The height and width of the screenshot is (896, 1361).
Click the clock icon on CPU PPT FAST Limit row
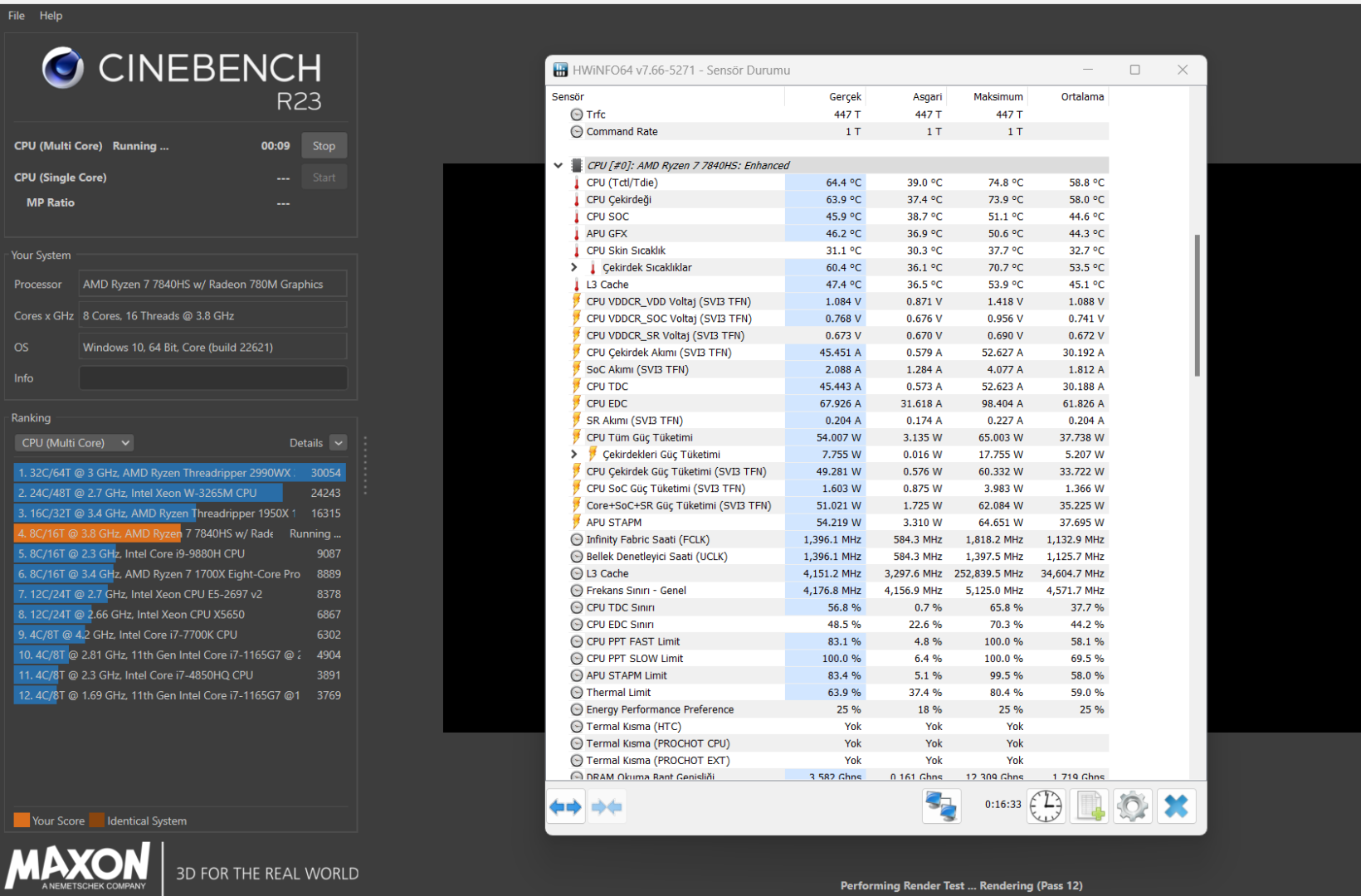click(577, 641)
